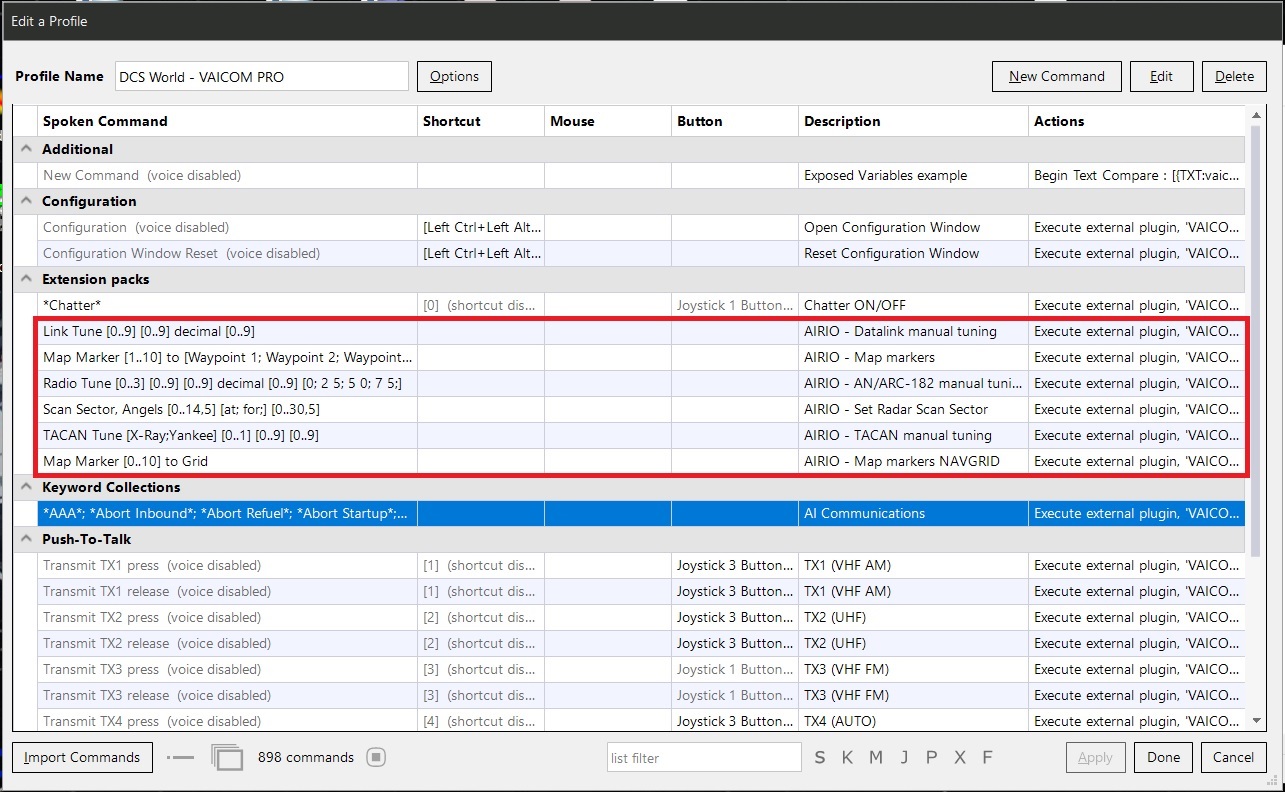This screenshot has width=1285, height=794.
Task: Sort by Mouse column header
Action: (608, 121)
